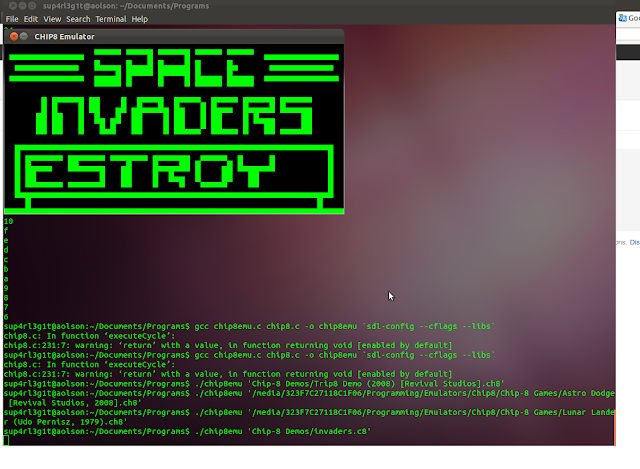640x469 pixels.
Task: Click the SPACE title in emulator display
Action: pos(174,68)
